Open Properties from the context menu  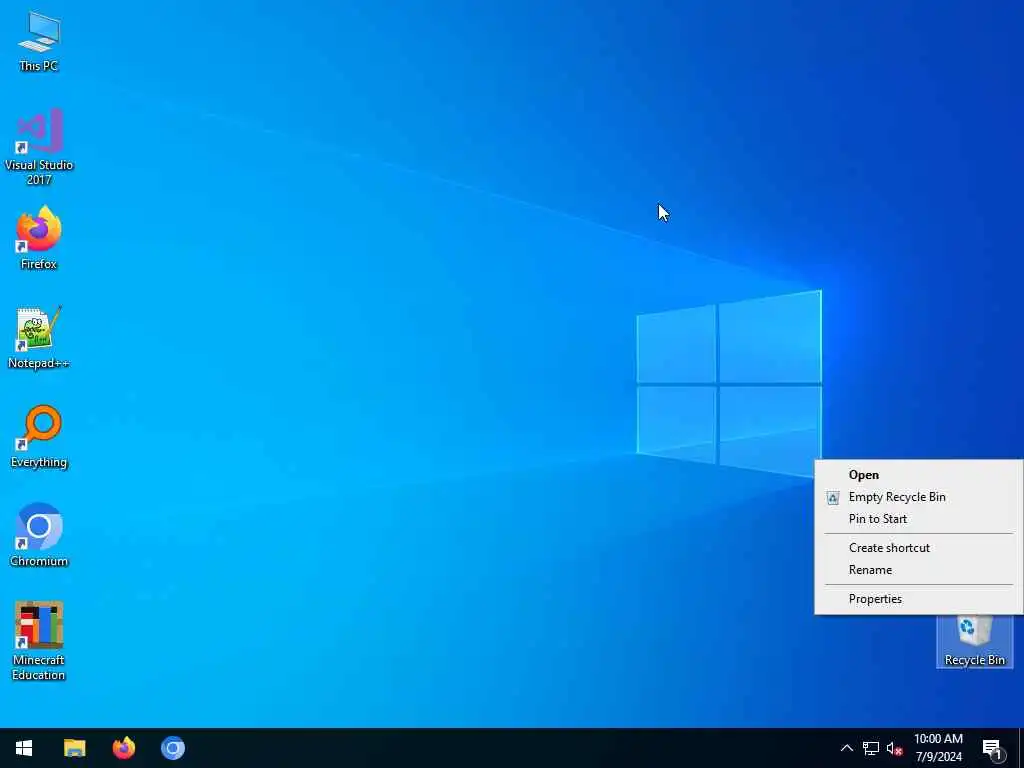tap(918, 599)
